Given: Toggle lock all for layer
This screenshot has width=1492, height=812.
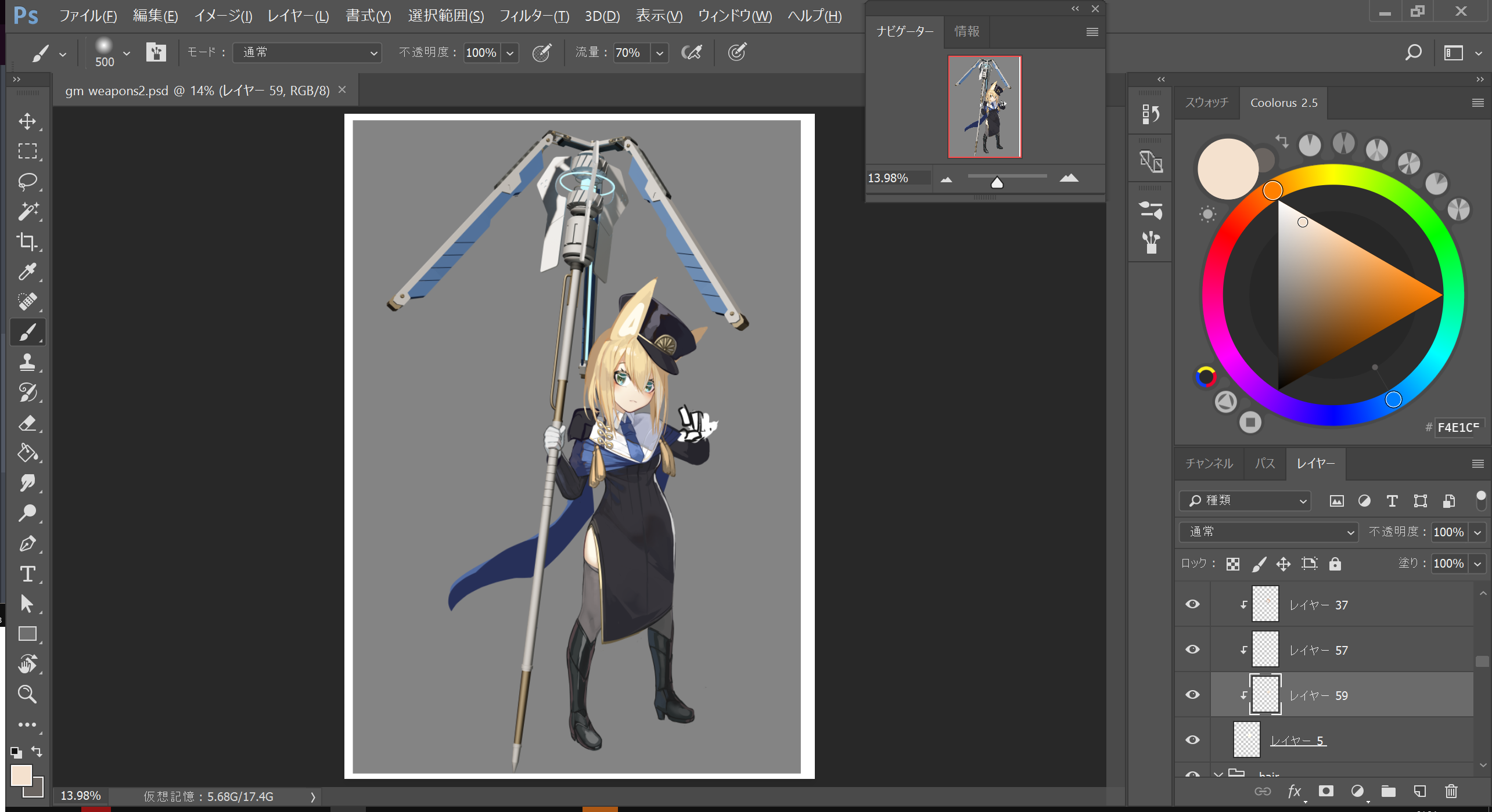Looking at the screenshot, I should (x=1335, y=564).
